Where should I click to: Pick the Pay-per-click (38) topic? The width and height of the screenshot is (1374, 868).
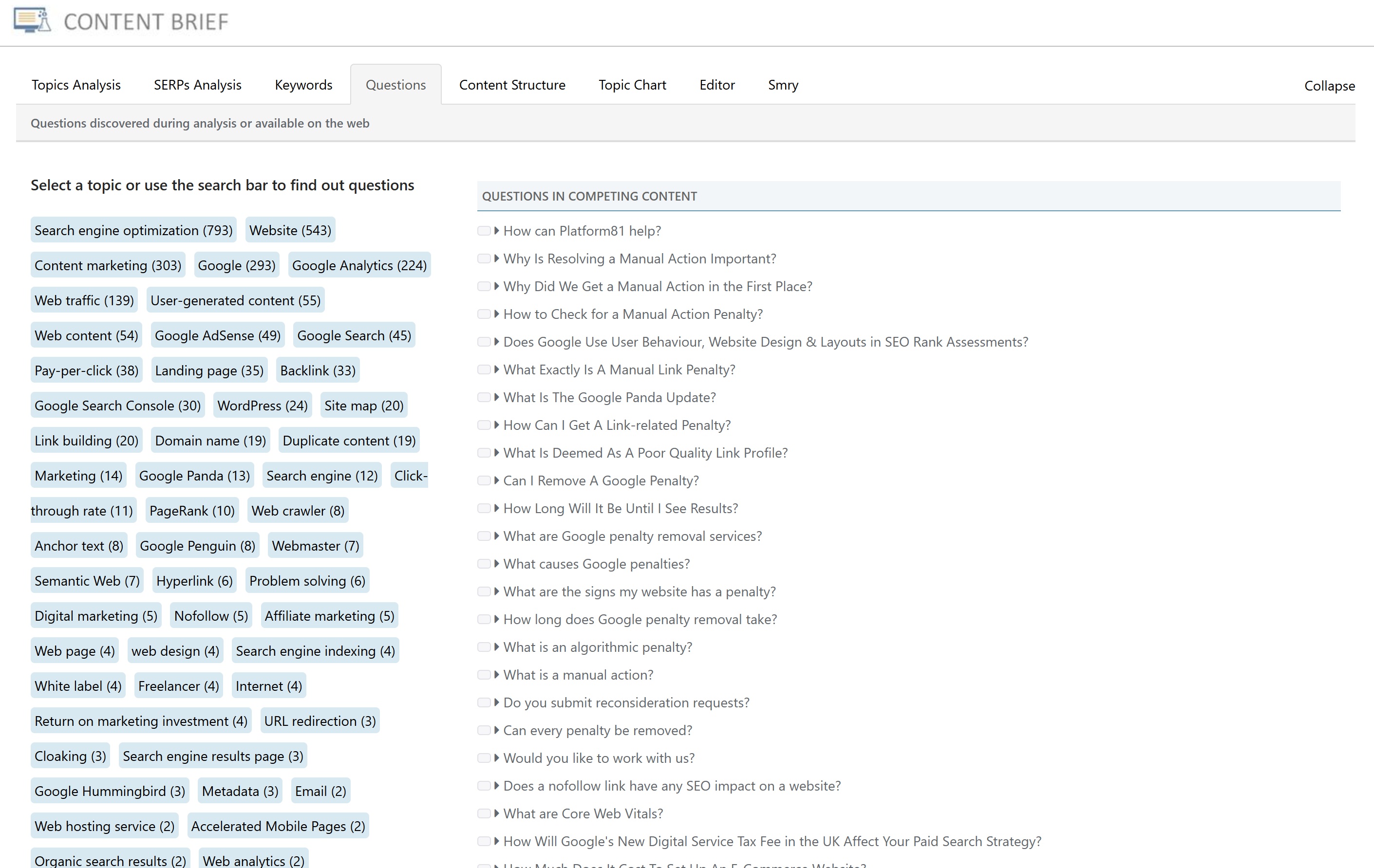pos(86,370)
